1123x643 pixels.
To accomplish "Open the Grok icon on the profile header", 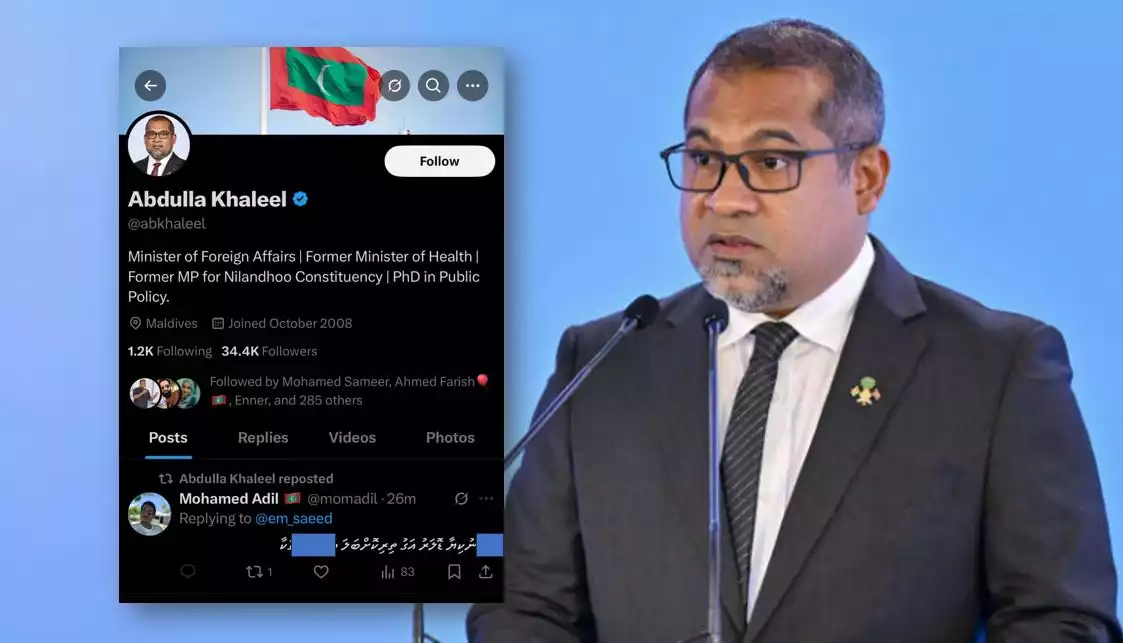I will click(x=395, y=86).
